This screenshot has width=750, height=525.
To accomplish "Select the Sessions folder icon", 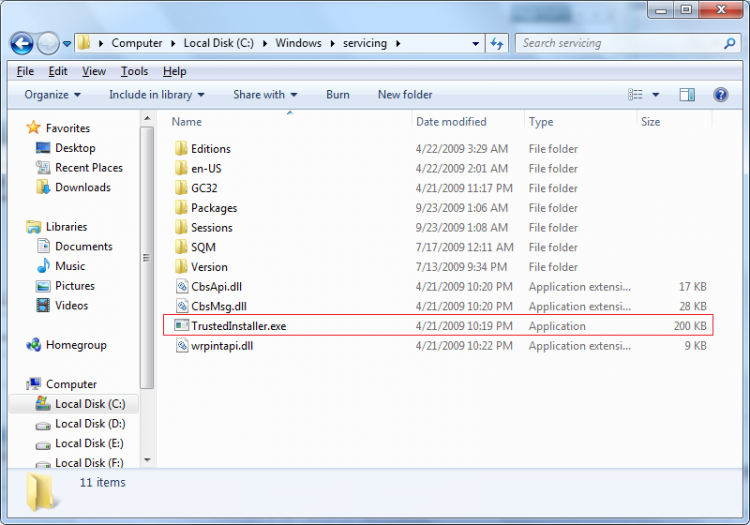I will pos(181,227).
